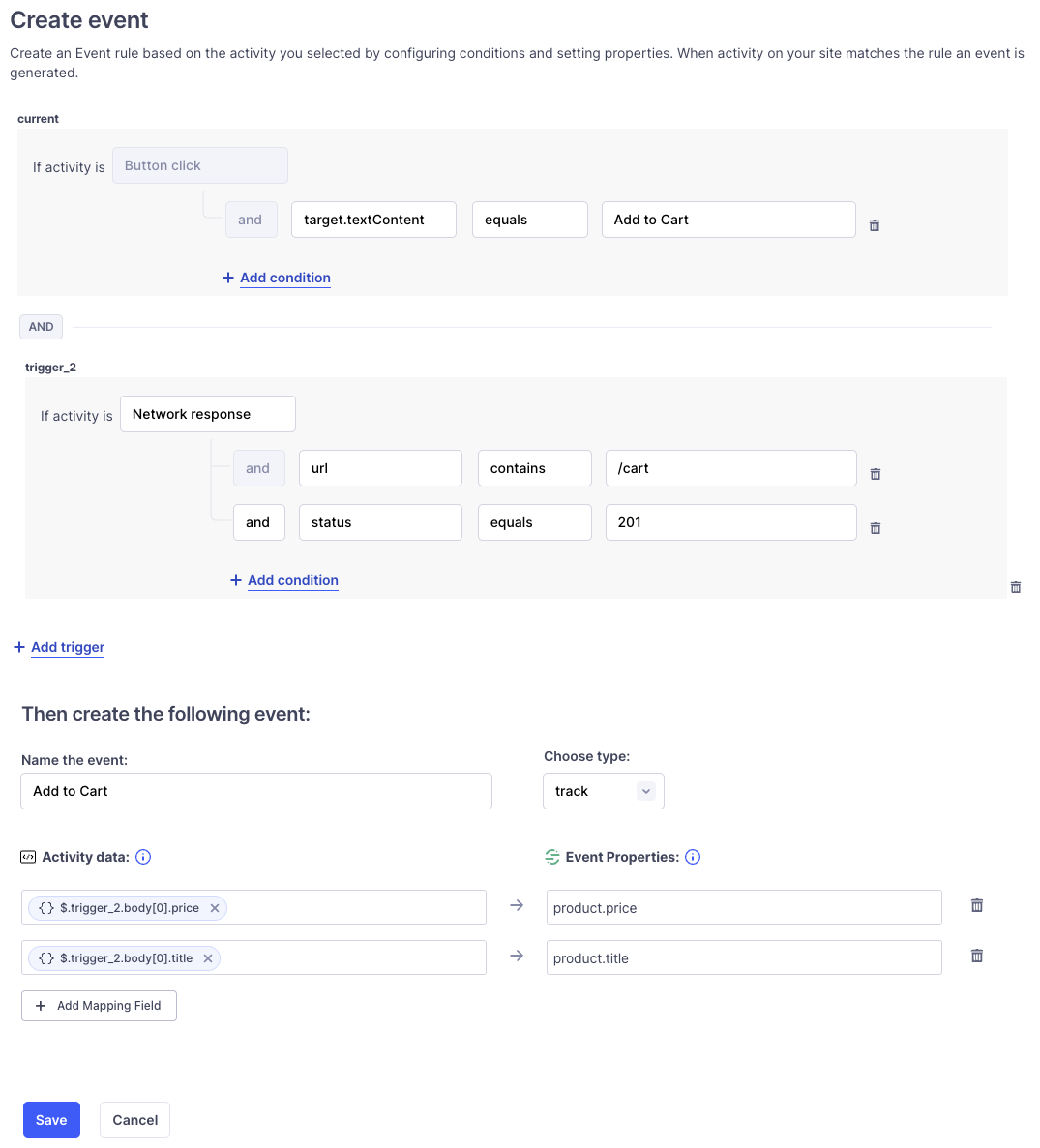Open the track event type dropdown

pyautogui.click(x=603, y=791)
